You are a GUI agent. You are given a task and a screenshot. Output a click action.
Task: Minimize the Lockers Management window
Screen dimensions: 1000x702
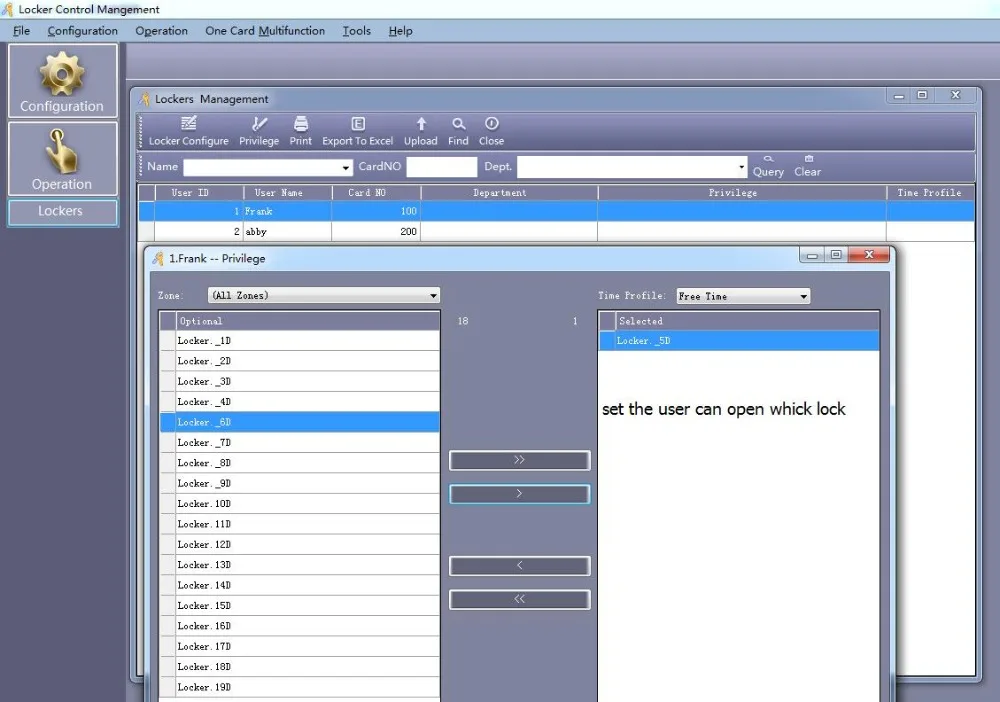click(899, 96)
